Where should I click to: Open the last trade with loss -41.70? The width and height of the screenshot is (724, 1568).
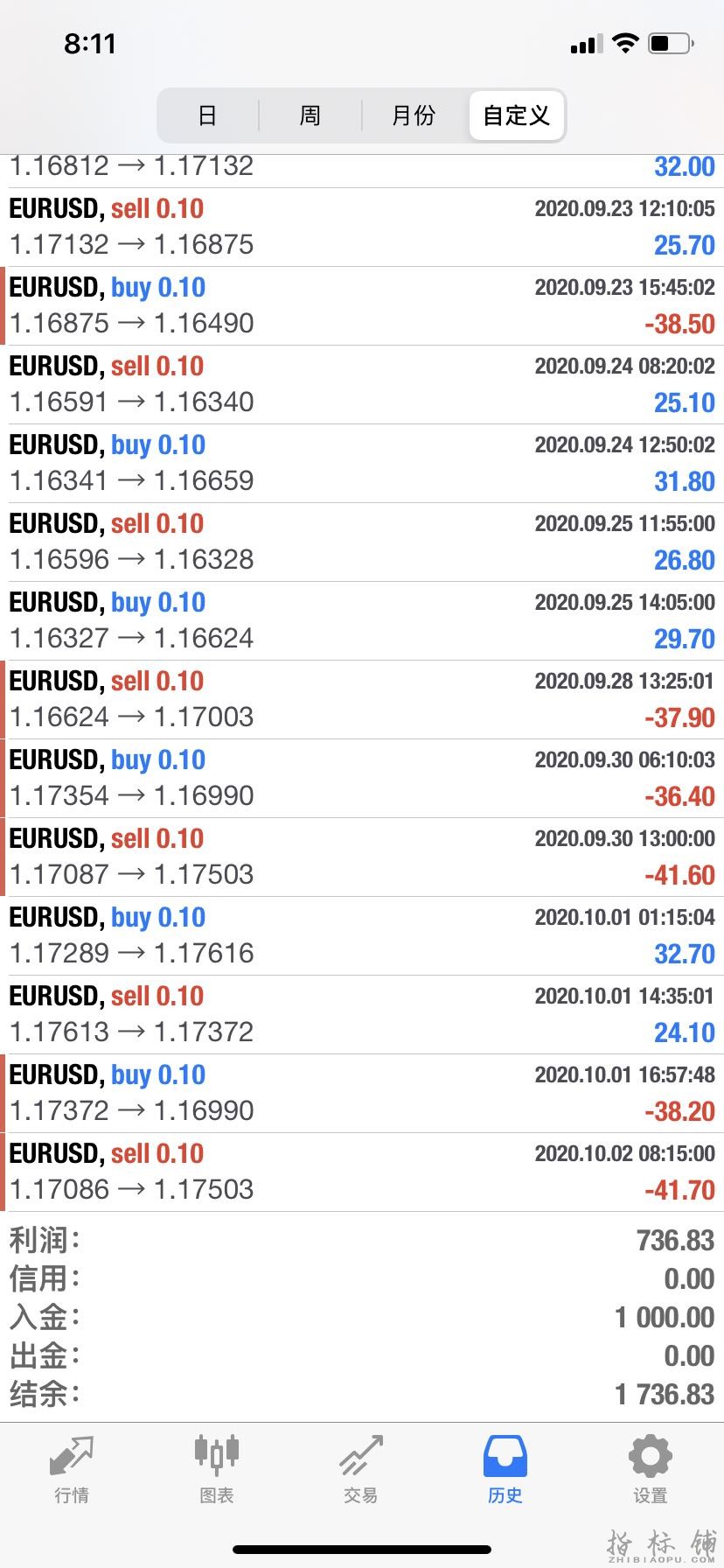click(x=362, y=1172)
